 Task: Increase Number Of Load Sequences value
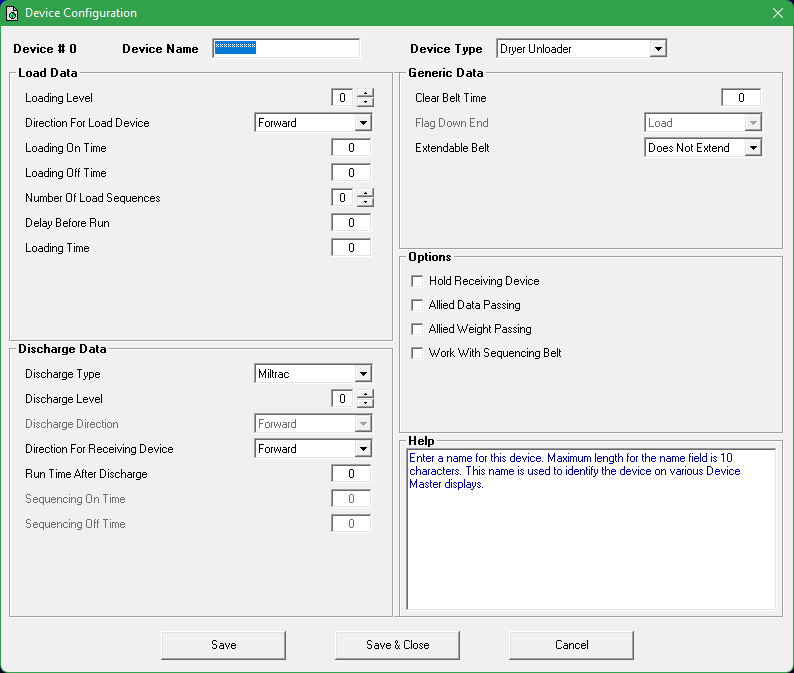(x=365, y=193)
